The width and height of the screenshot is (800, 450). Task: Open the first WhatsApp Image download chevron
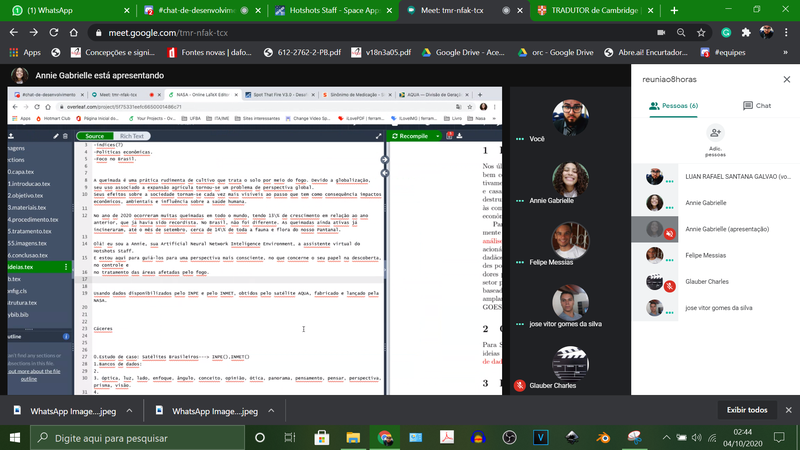(x=130, y=411)
